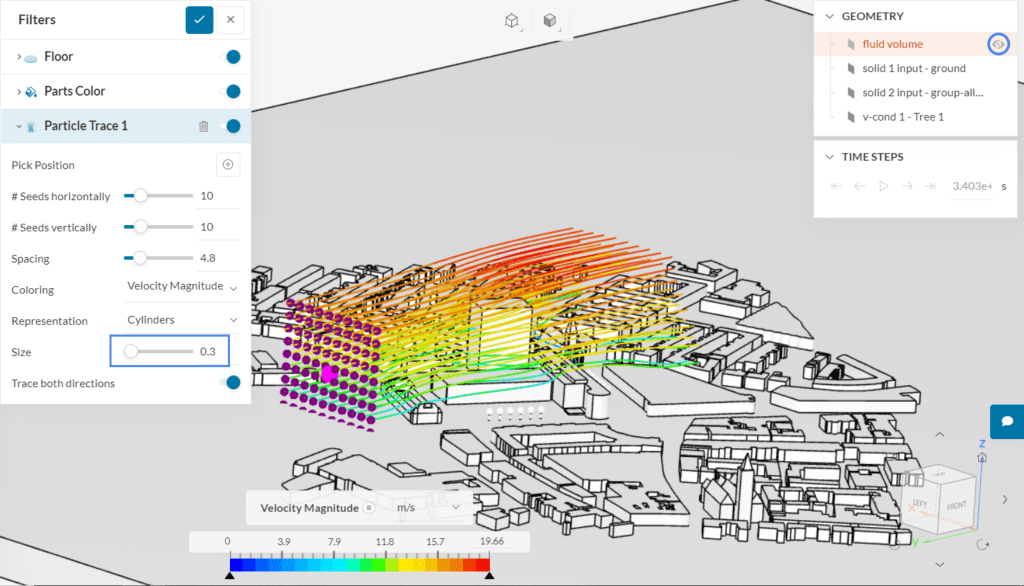Image resolution: width=1024 pixels, height=586 pixels.
Task: Turn off Trace both directions
Action: (231, 382)
